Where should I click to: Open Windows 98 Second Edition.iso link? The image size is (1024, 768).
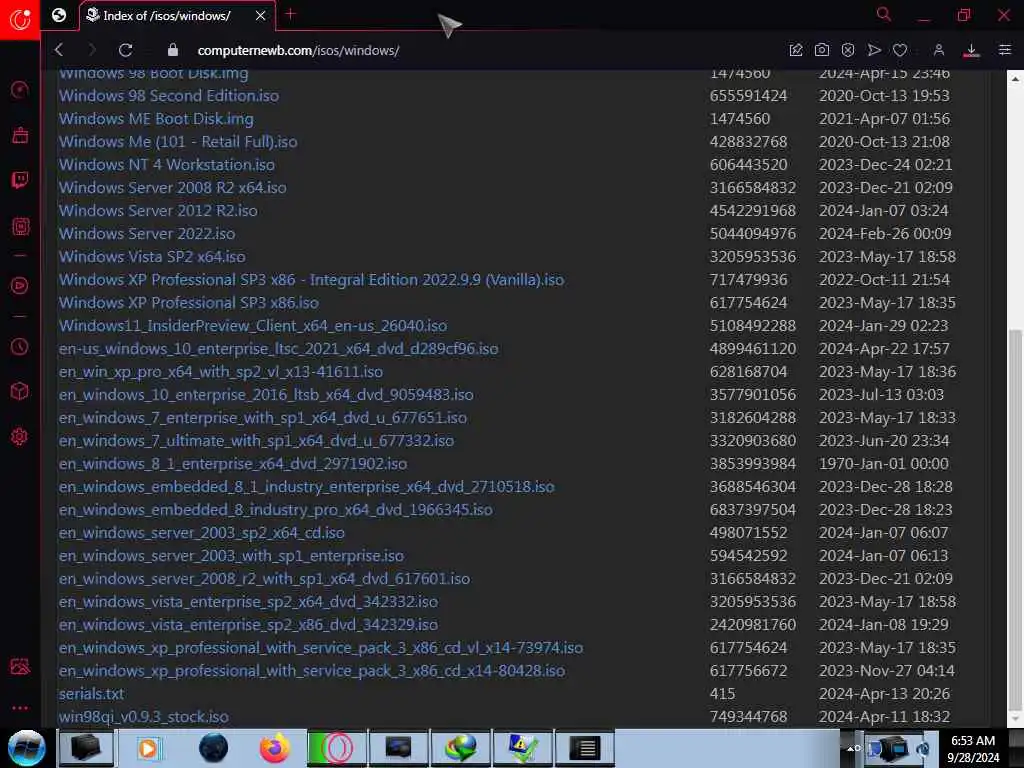168,96
